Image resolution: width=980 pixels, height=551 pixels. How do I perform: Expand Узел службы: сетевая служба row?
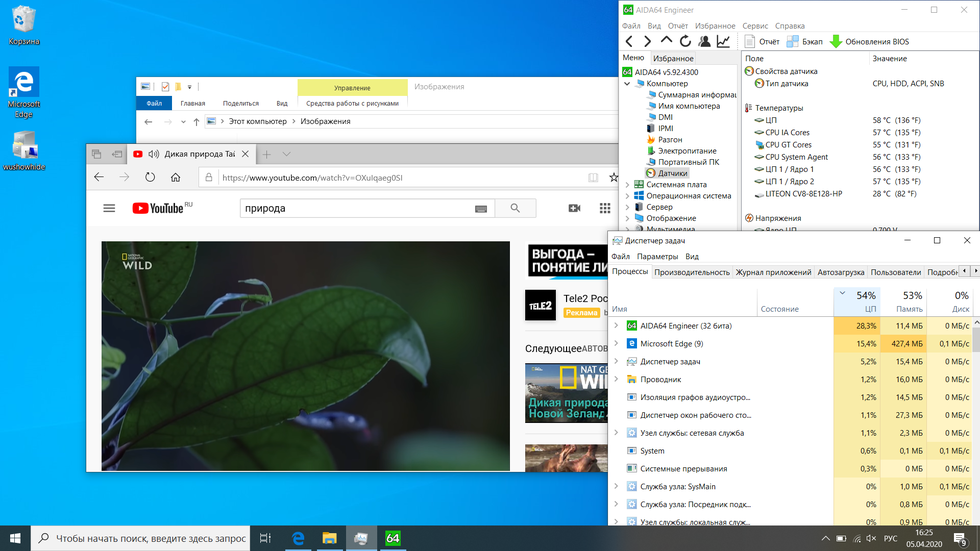click(x=616, y=433)
